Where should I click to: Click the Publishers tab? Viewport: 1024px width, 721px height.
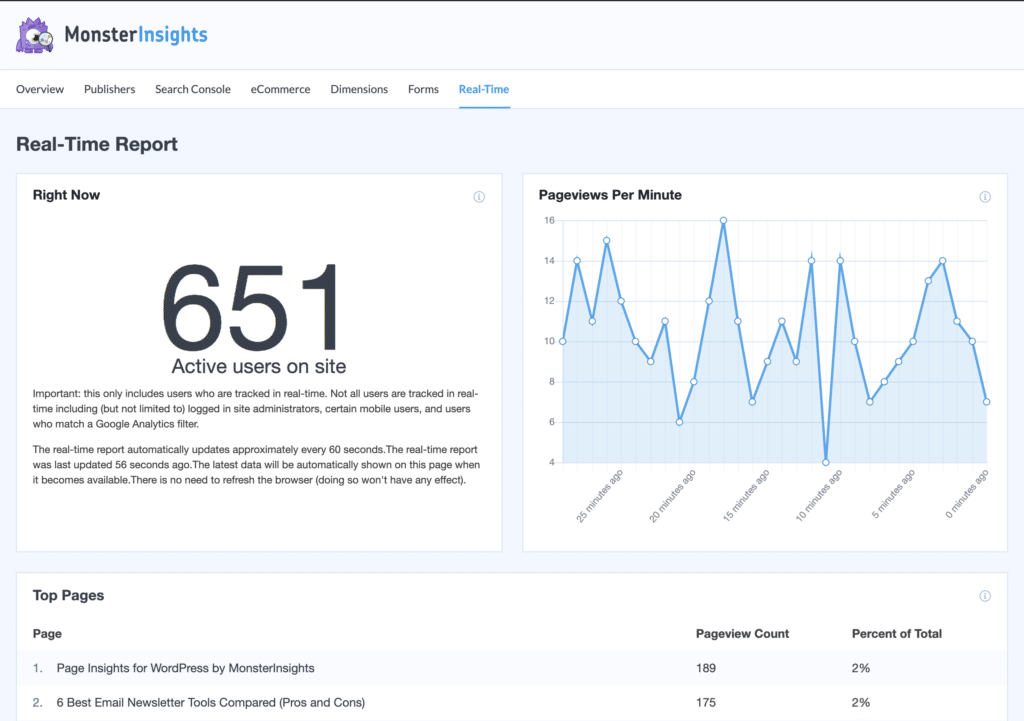(x=109, y=89)
